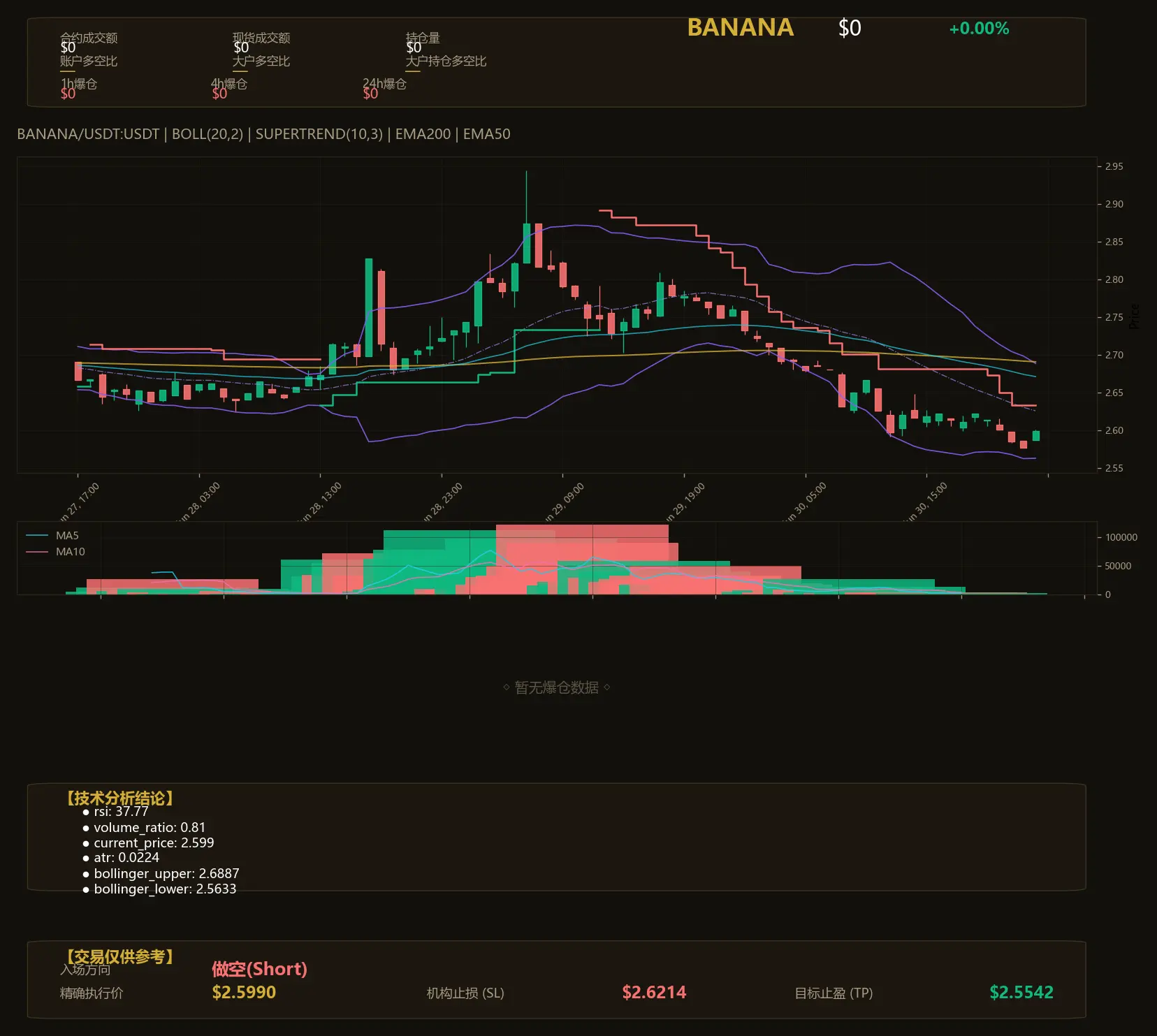Click the 2.95 price axis label
The width and height of the screenshot is (1157, 1036).
(1114, 166)
